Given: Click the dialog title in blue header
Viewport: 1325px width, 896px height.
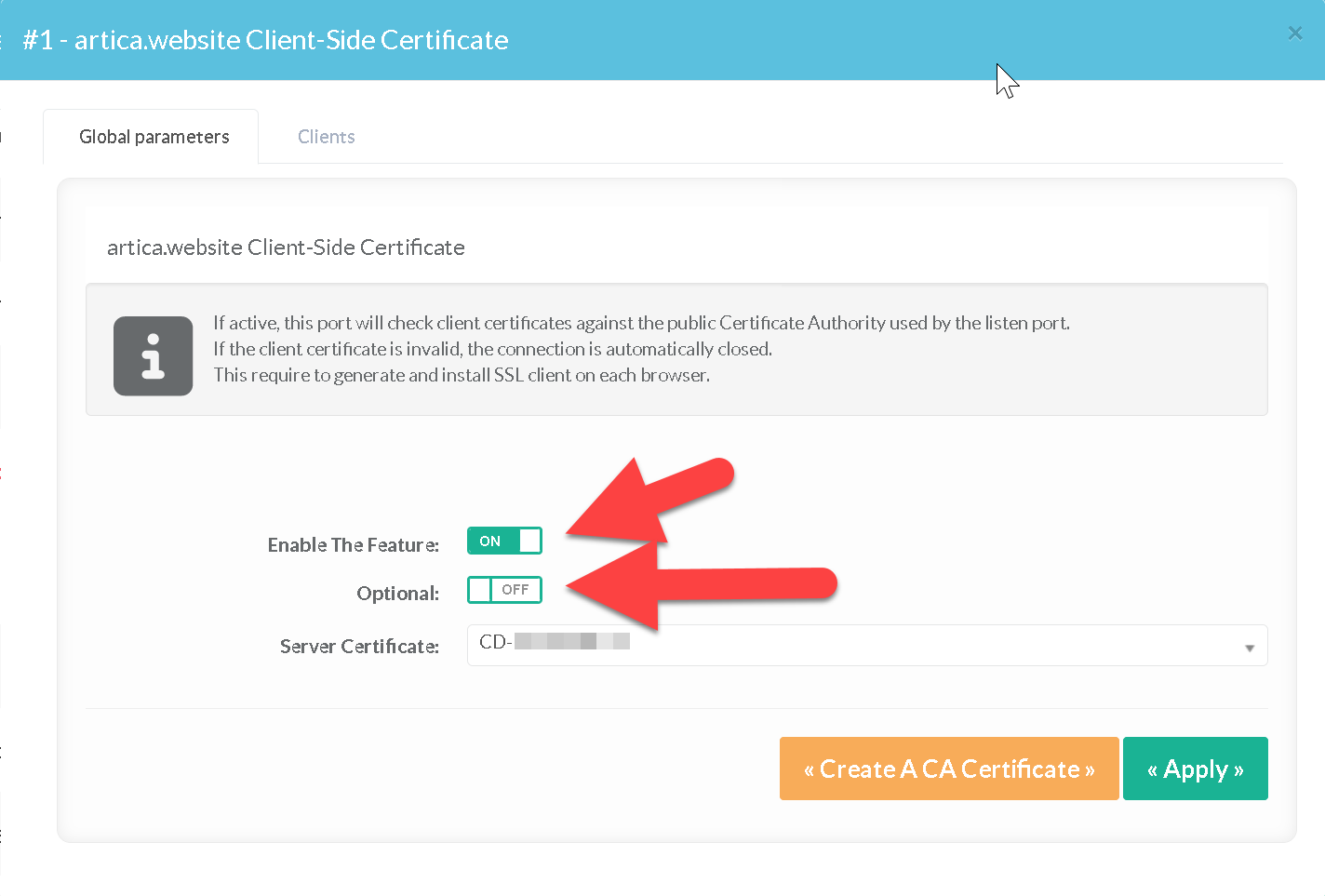Looking at the screenshot, I should coord(265,40).
